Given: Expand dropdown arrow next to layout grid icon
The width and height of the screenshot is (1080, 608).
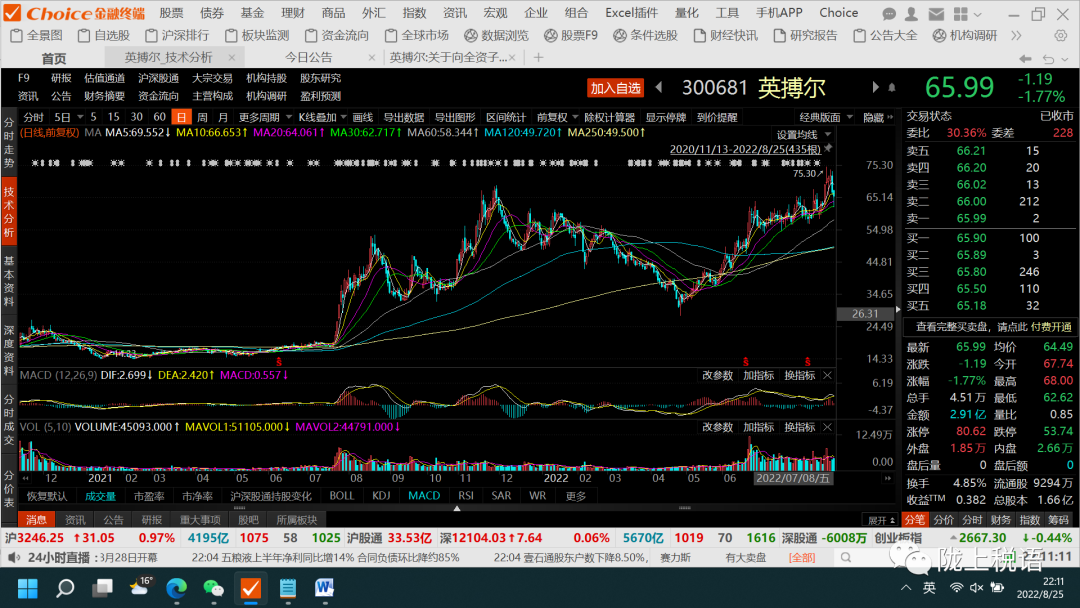Looking at the screenshot, I should (x=977, y=14).
